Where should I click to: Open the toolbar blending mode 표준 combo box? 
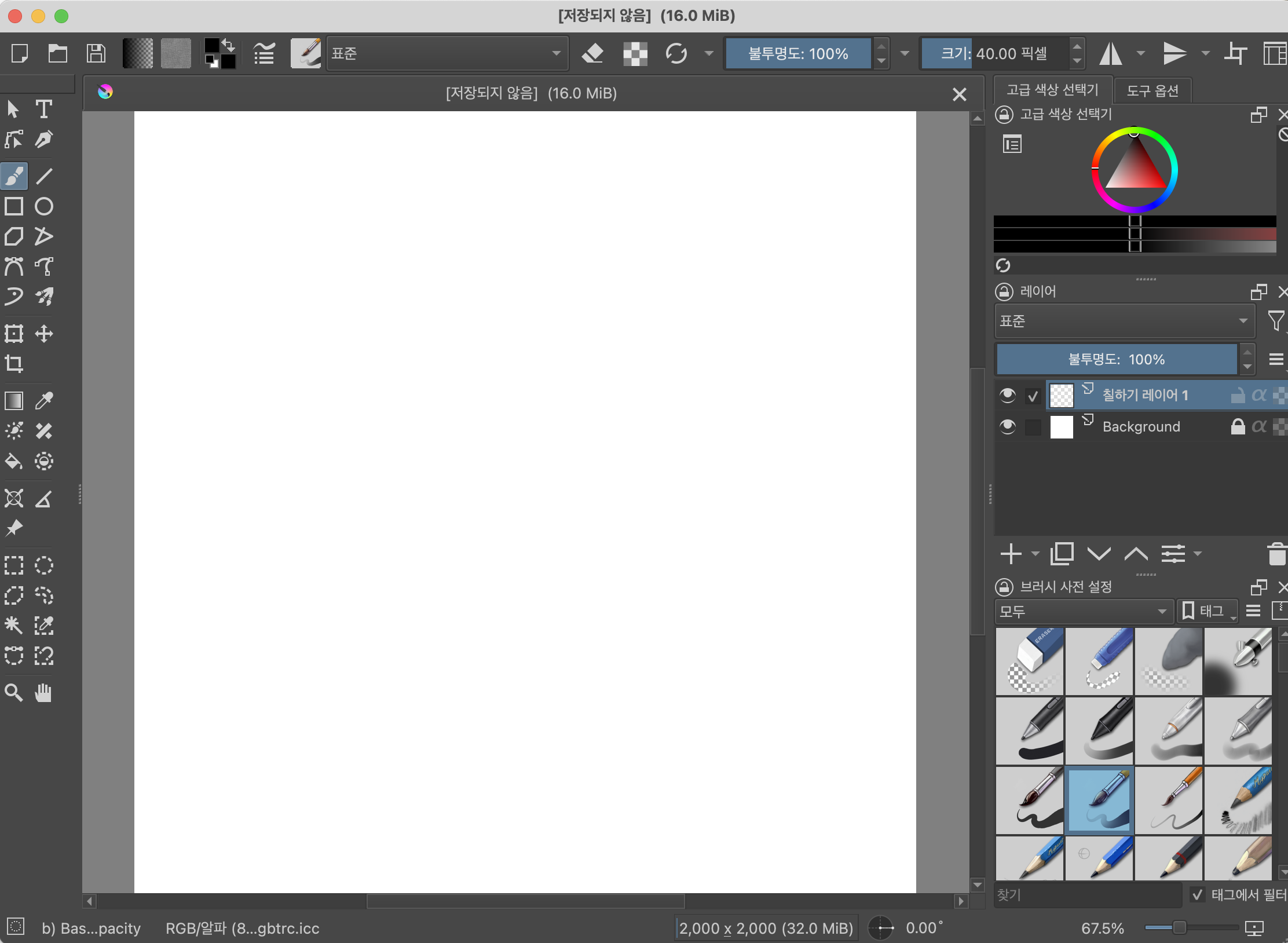(447, 54)
